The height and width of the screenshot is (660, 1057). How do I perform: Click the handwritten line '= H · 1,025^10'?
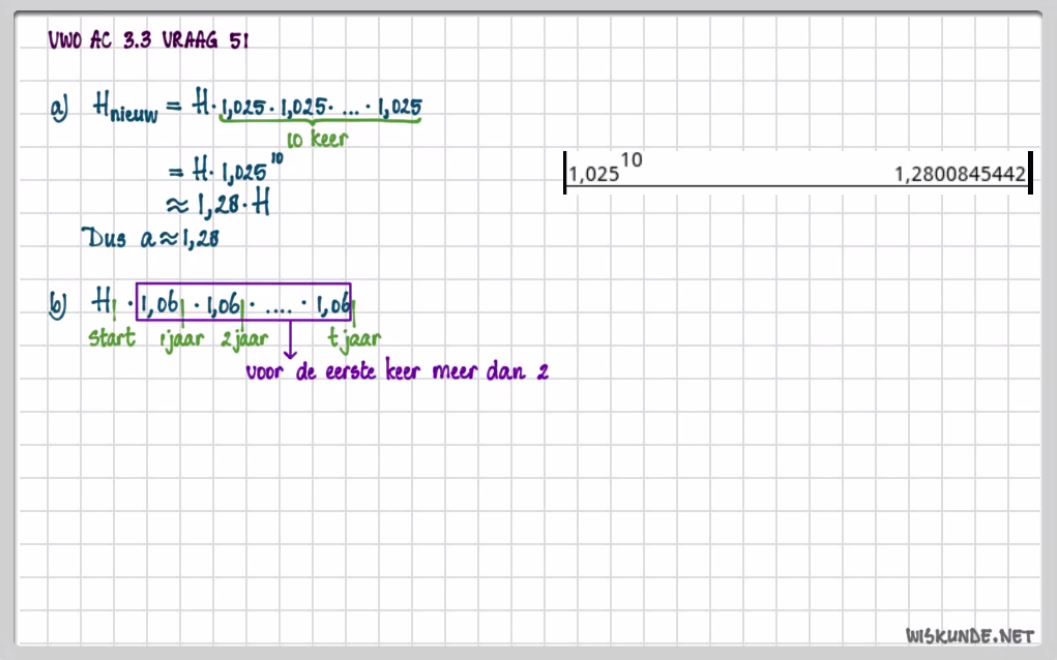[x=228, y=171]
